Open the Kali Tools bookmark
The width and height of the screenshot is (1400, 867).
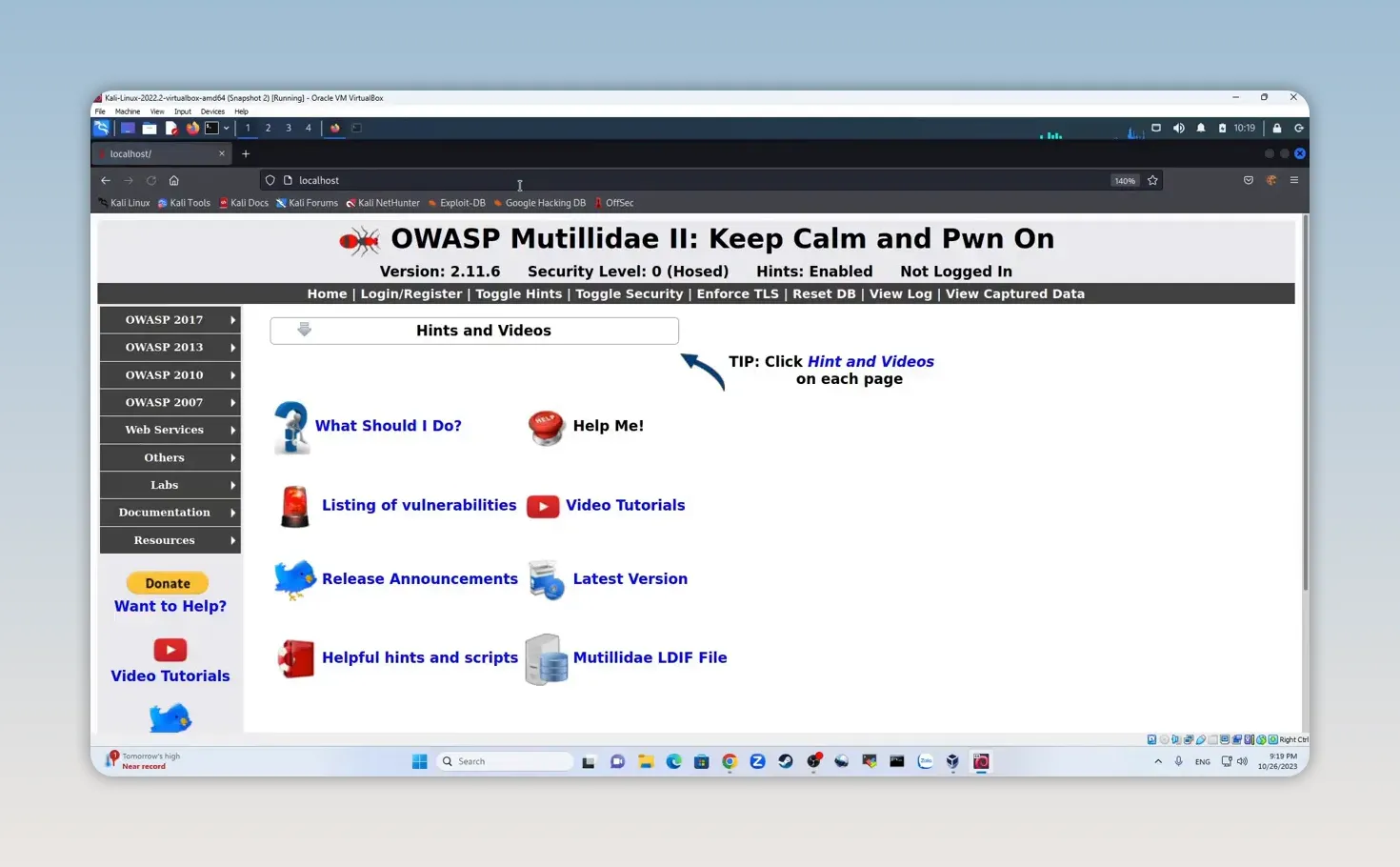click(184, 203)
